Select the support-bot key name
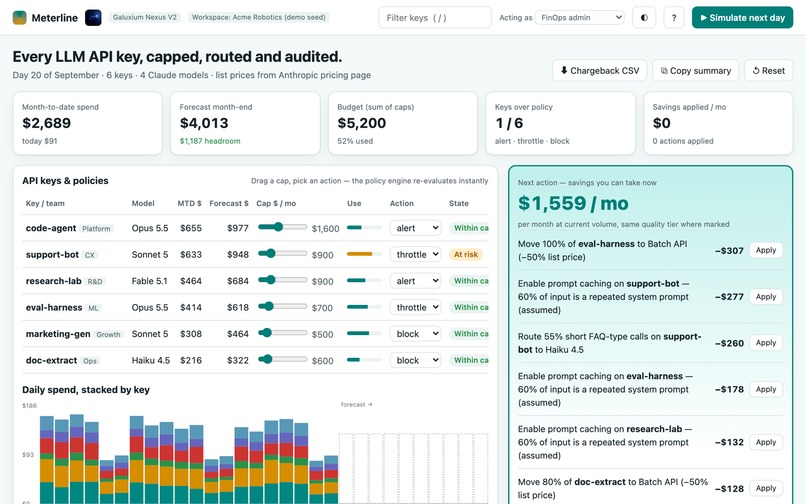This screenshot has height=504, width=806. (52, 255)
